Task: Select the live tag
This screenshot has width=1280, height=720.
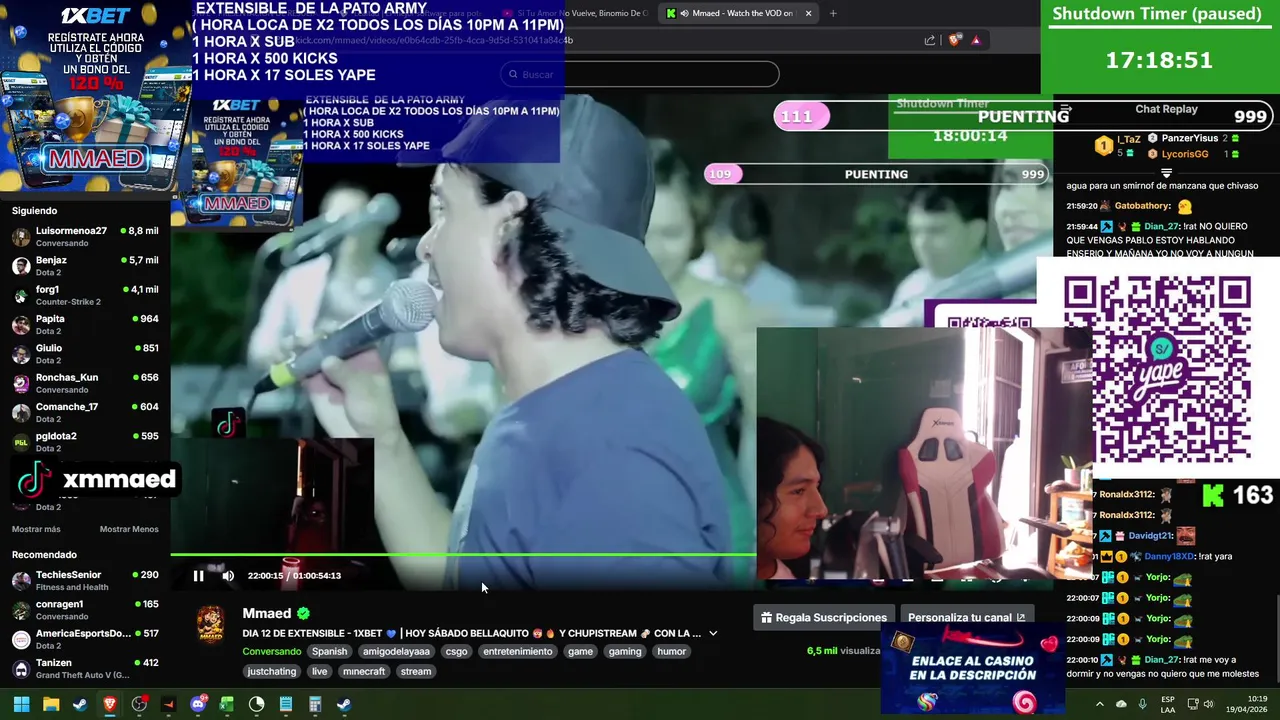Action: [319, 671]
